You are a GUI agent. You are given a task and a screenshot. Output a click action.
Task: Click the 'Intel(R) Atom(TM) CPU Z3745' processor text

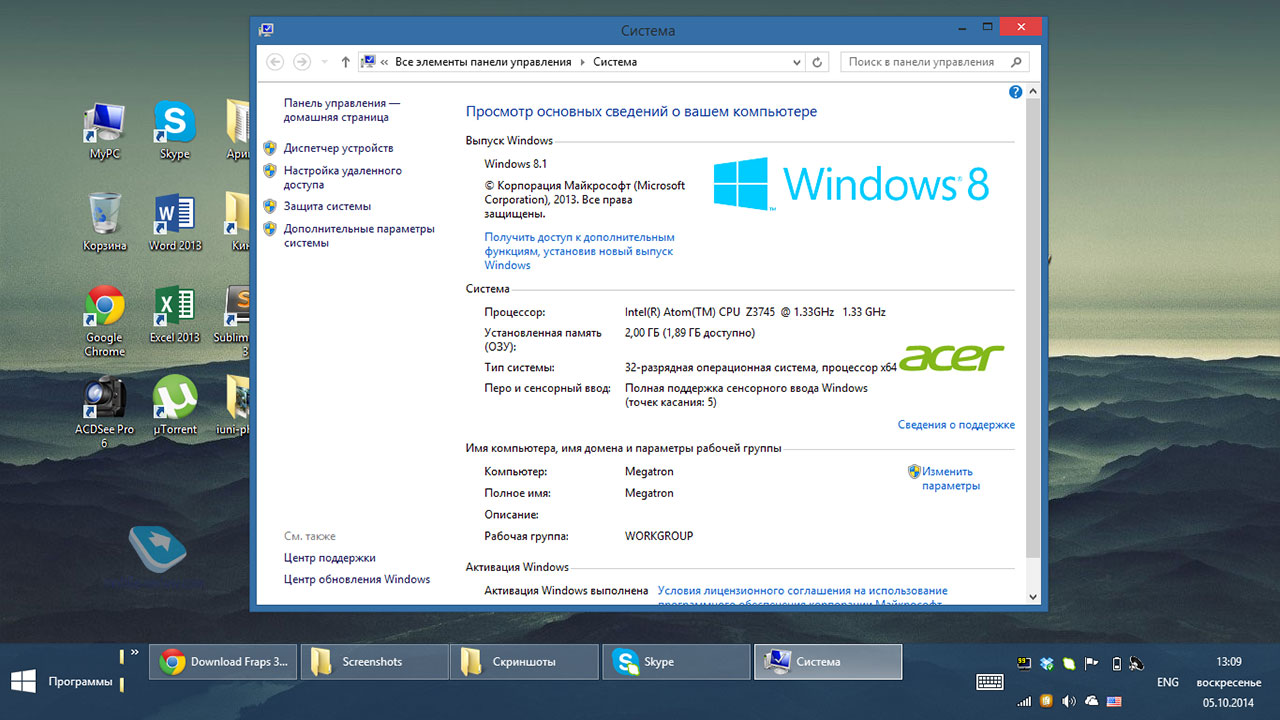coord(755,312)
